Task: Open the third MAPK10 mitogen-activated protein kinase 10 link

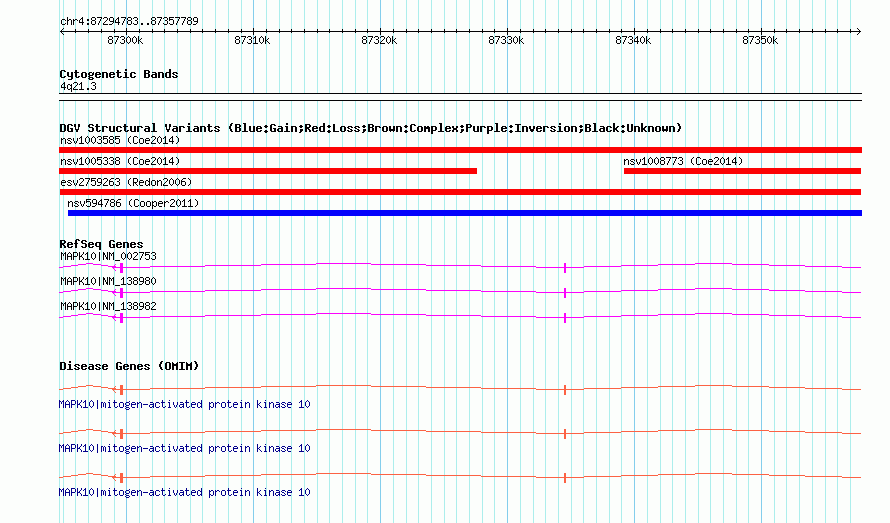Action: 184,492
